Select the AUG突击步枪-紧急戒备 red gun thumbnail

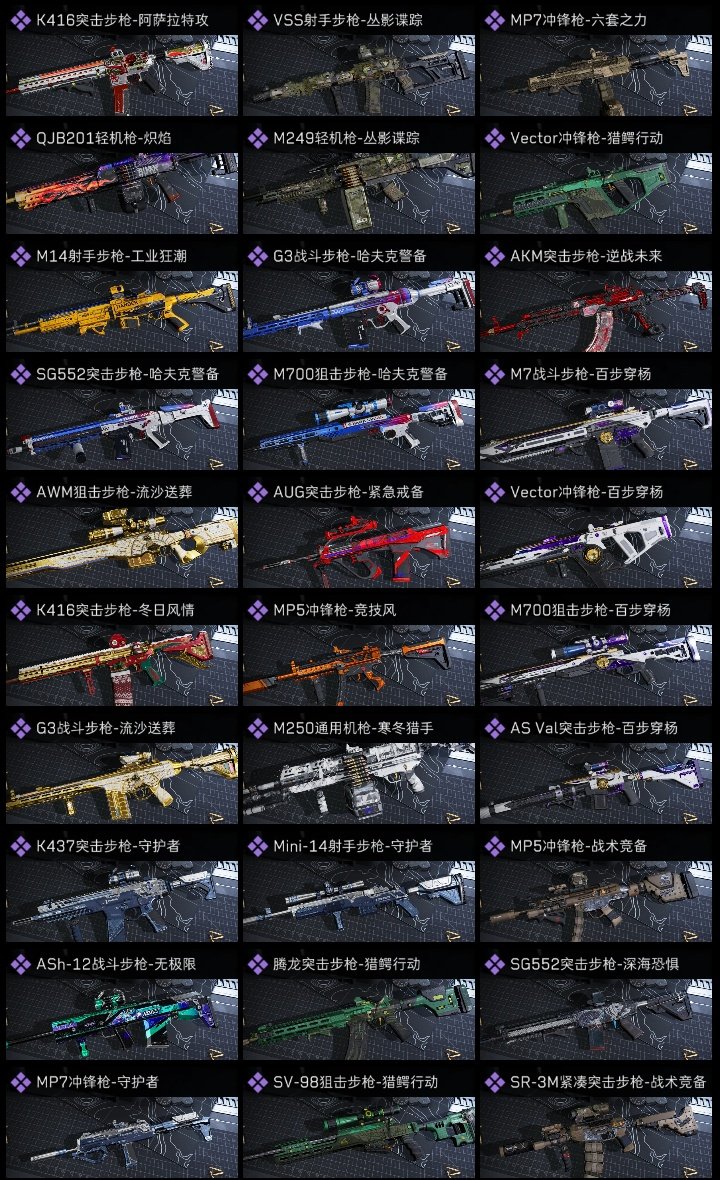pos(359,547)
